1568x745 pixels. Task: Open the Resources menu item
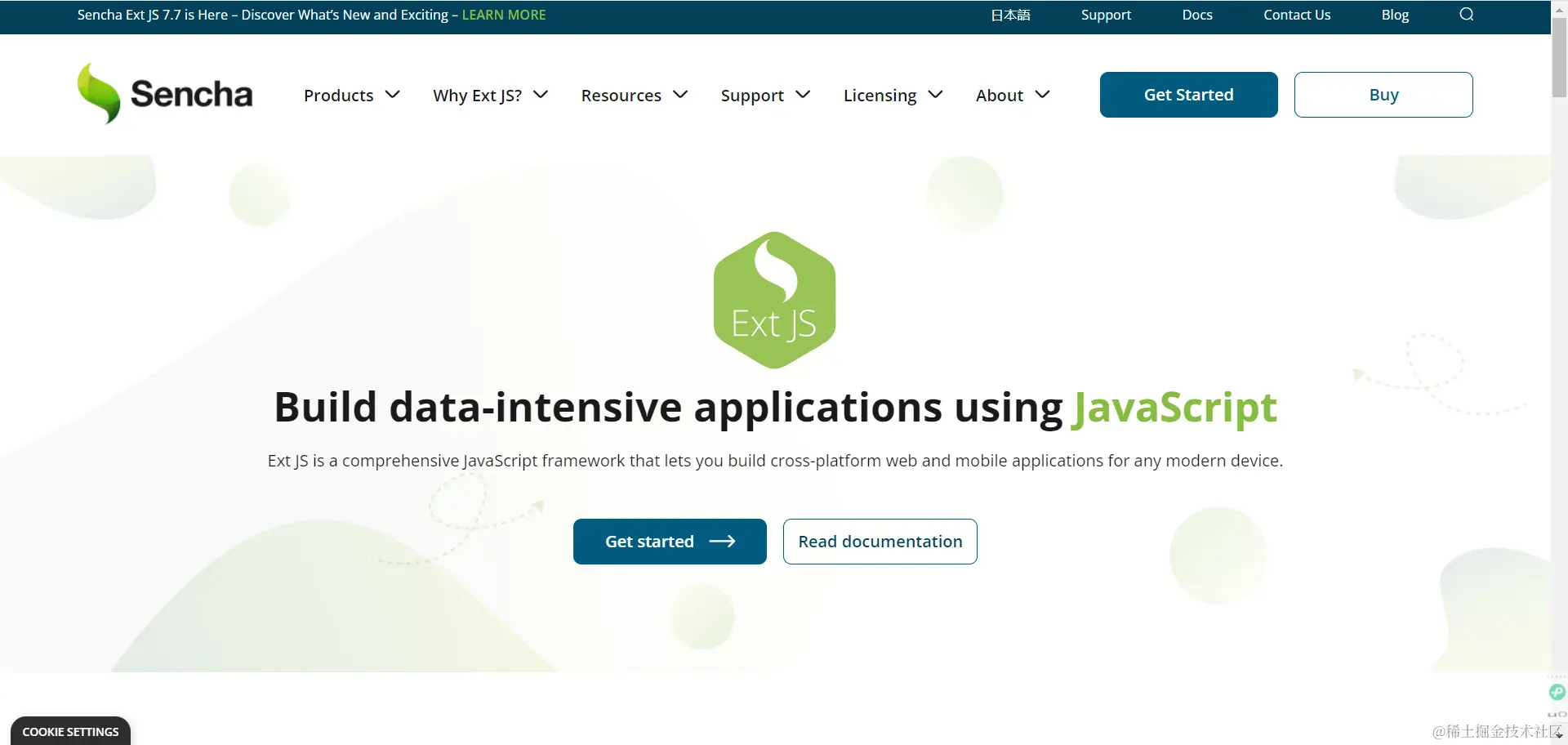click(x=621, y=96)
